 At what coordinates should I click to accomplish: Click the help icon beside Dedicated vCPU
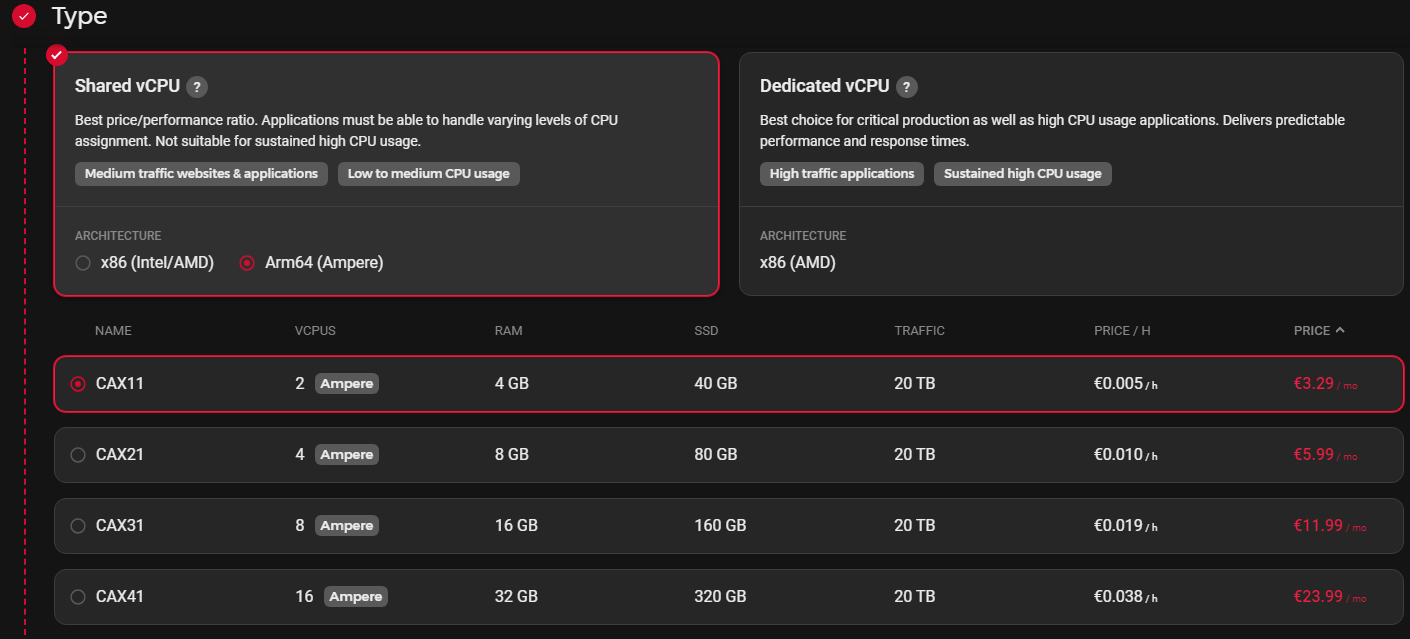pyautogui.click(x=906, y=86)
